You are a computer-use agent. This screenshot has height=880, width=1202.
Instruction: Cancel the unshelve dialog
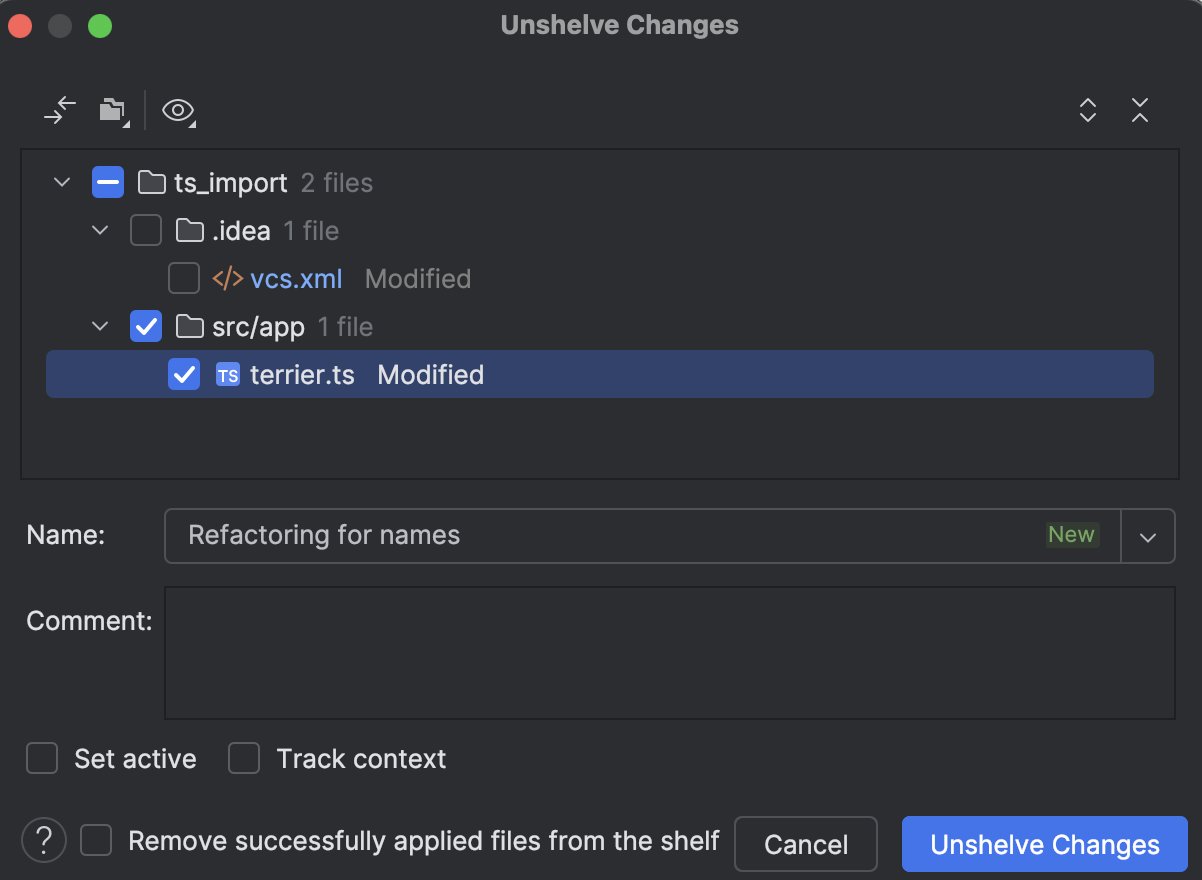[x=806, y=843]
